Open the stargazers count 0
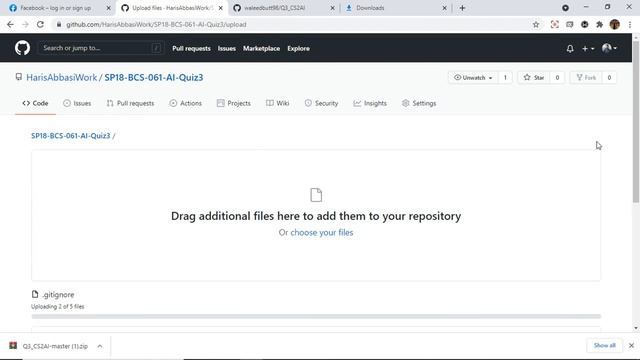This screenshot has height=360, width=640. 557,78
